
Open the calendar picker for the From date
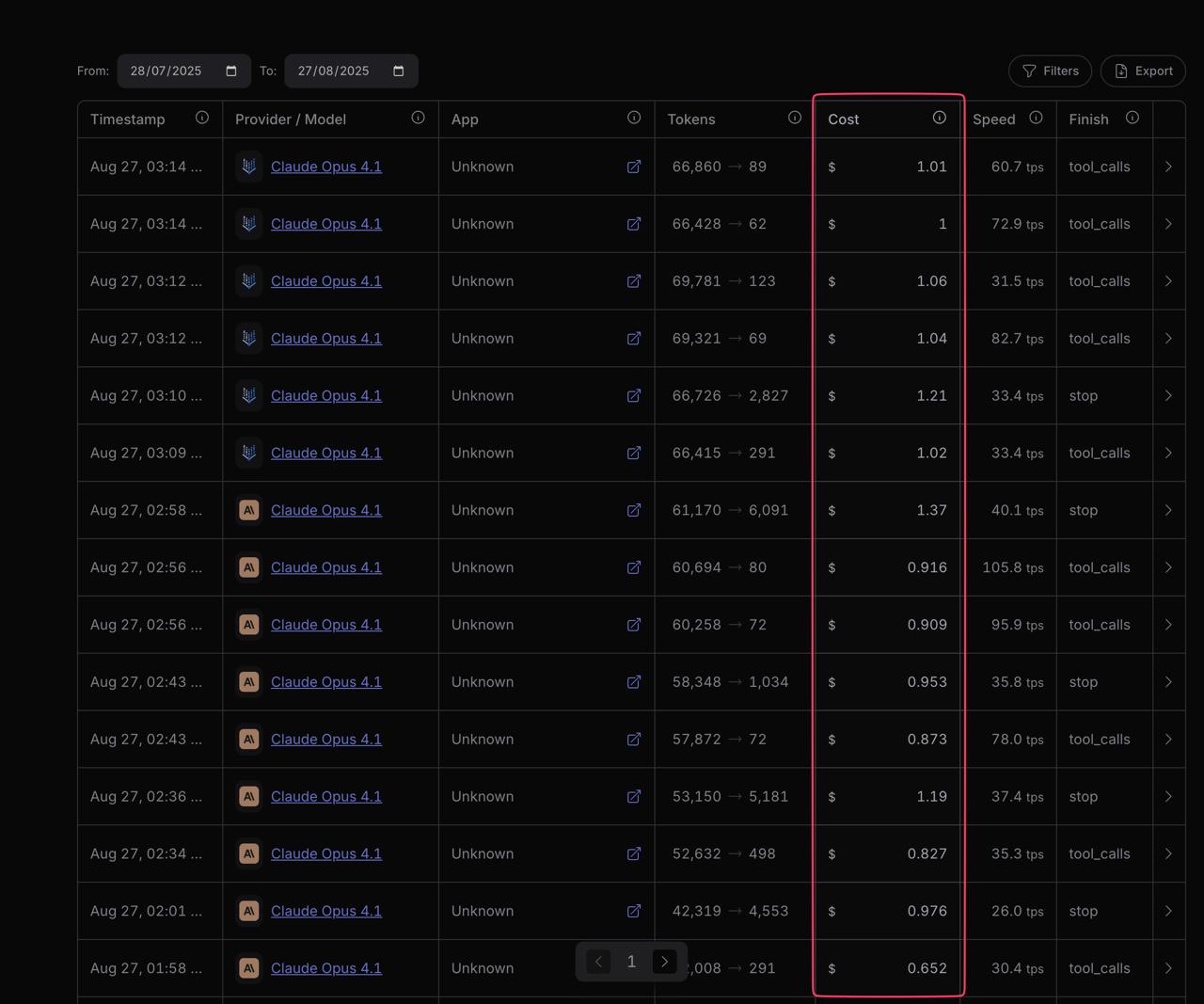point(231,72)
